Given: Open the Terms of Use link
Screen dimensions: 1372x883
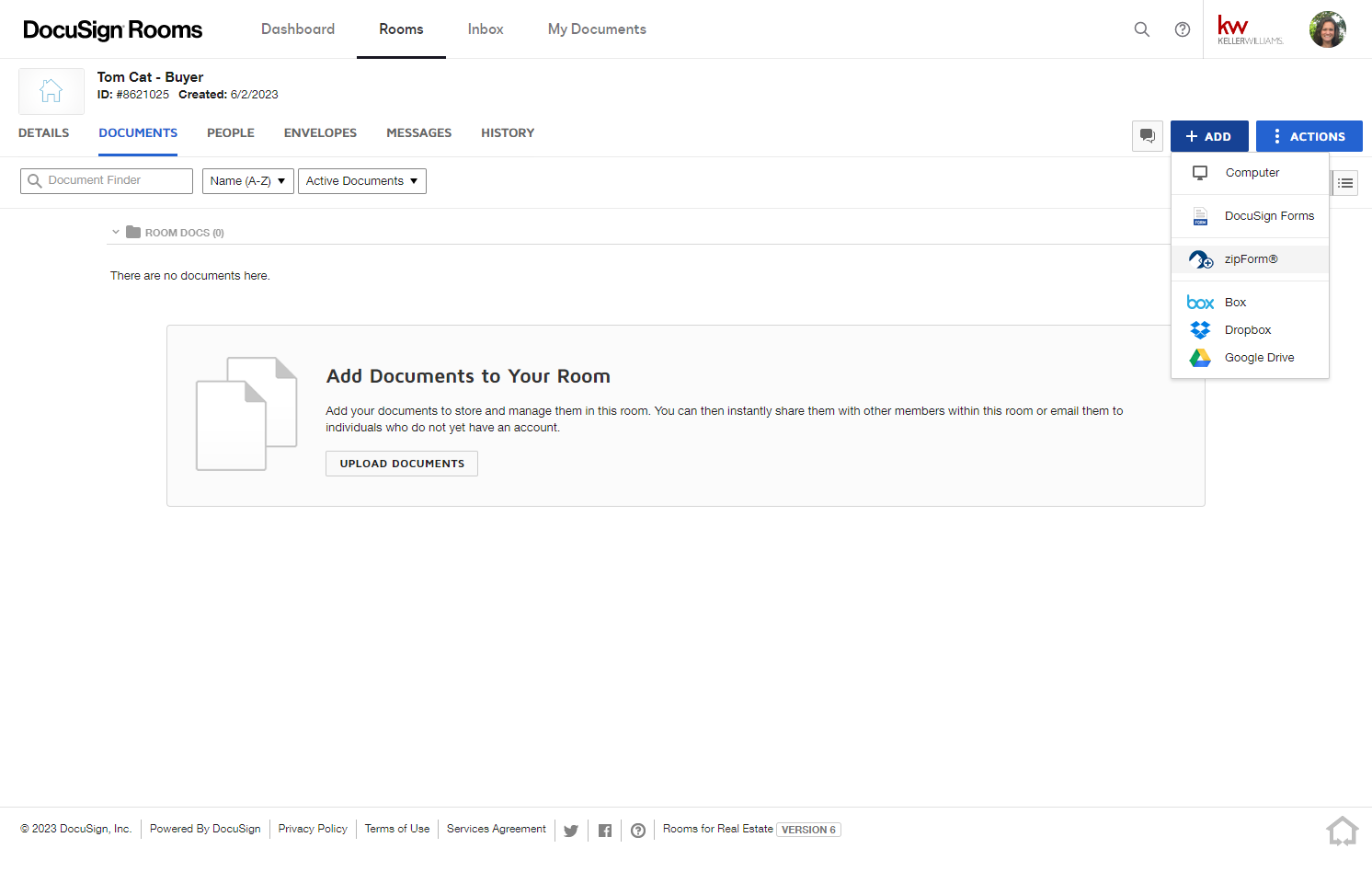Looking at the screenshot, I should tap(397, 829).
